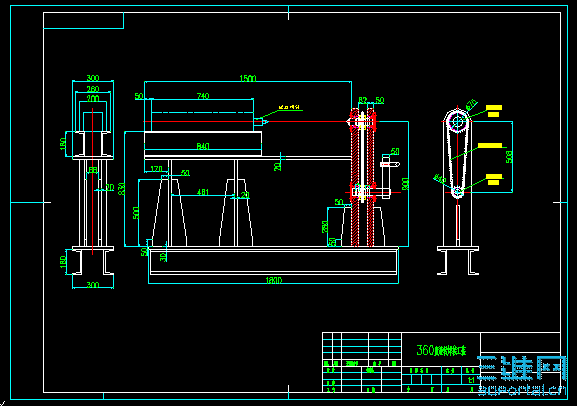Click the vertical 280 dimension text
Viewport: 577px width, 406px height.
click(325, 226)
